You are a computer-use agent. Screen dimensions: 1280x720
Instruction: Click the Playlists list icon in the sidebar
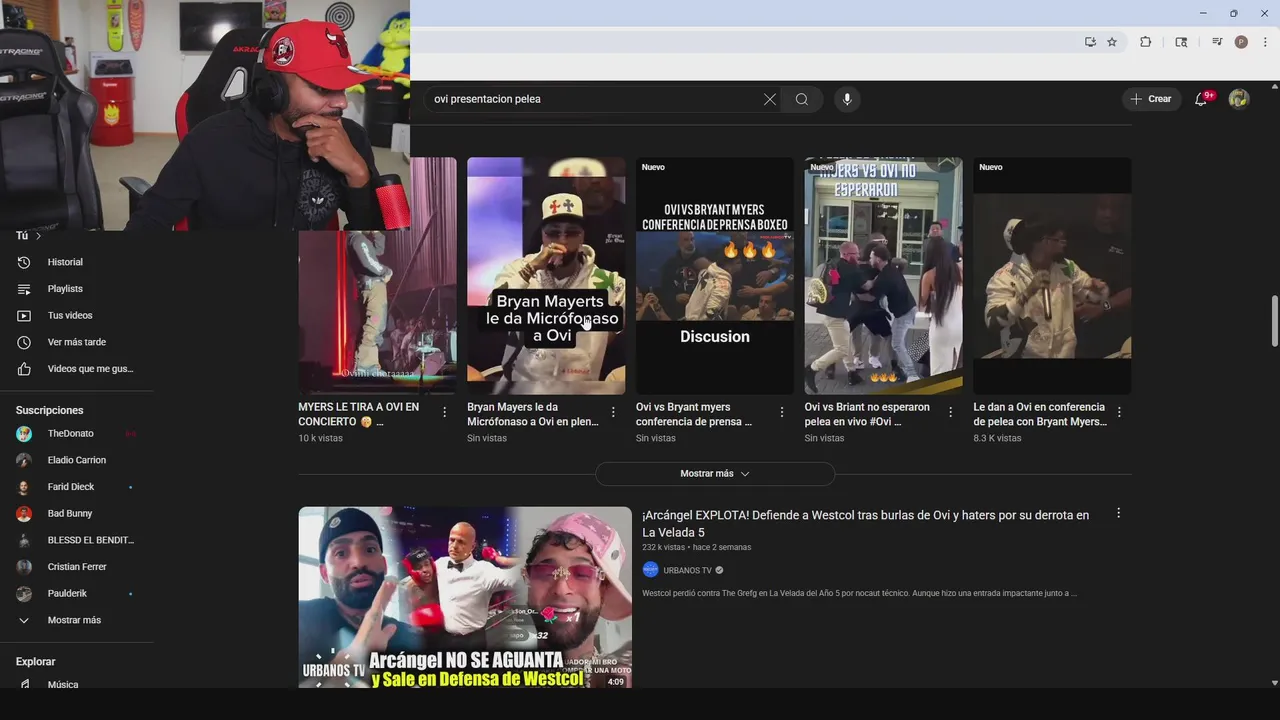[24, 289]
